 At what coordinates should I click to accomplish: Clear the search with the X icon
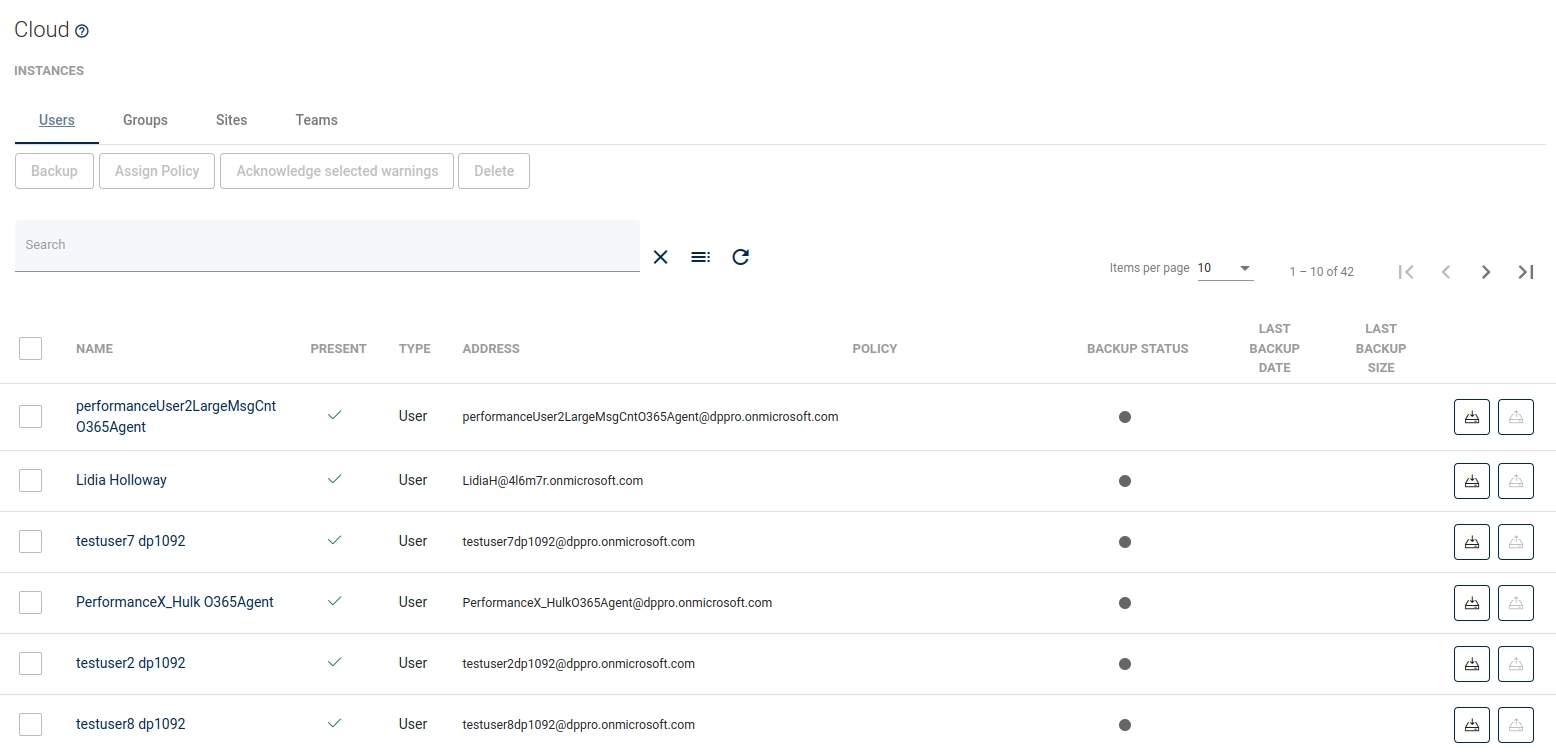[660, 257]
